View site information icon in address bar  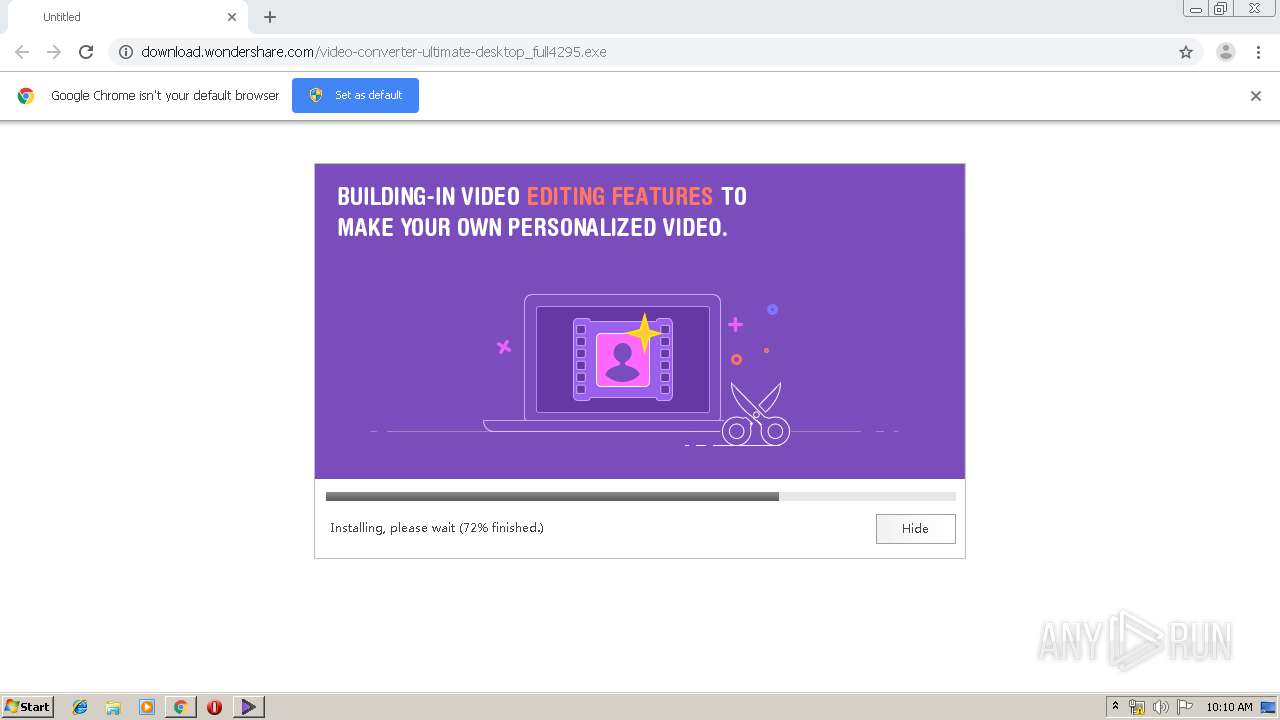point(126,52)
